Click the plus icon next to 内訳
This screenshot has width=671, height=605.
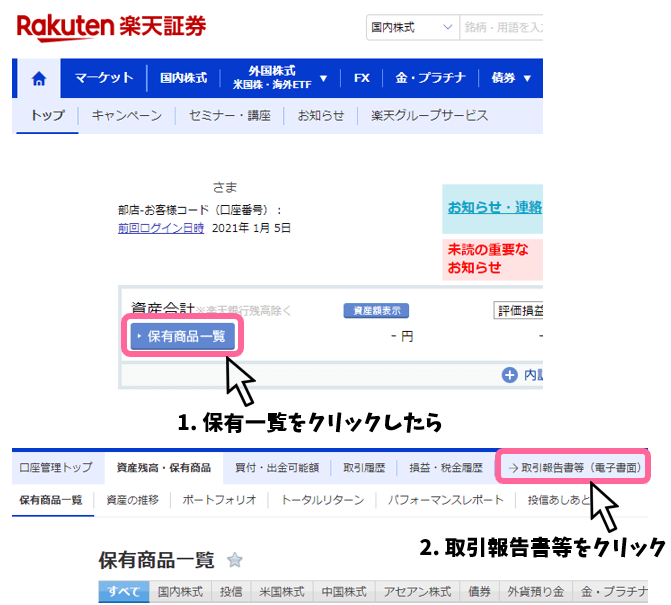click(509, 375)
